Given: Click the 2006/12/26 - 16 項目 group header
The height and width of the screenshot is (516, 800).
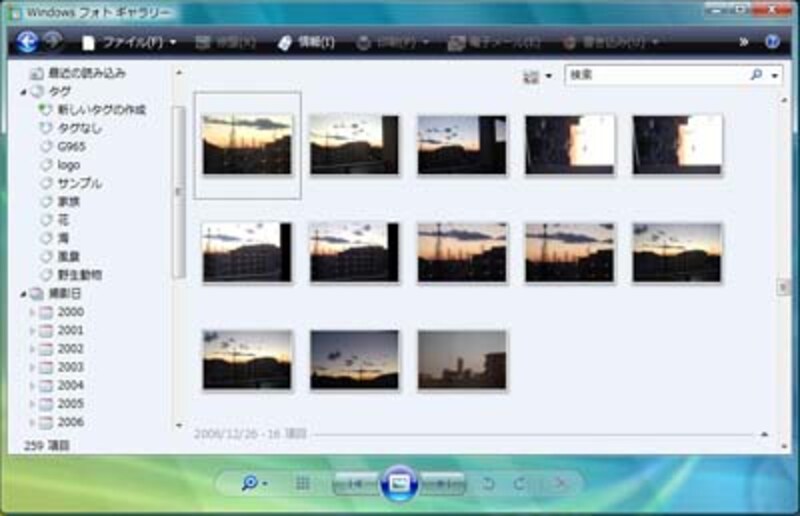Looking at the screenshot, I should click(251, 434).
